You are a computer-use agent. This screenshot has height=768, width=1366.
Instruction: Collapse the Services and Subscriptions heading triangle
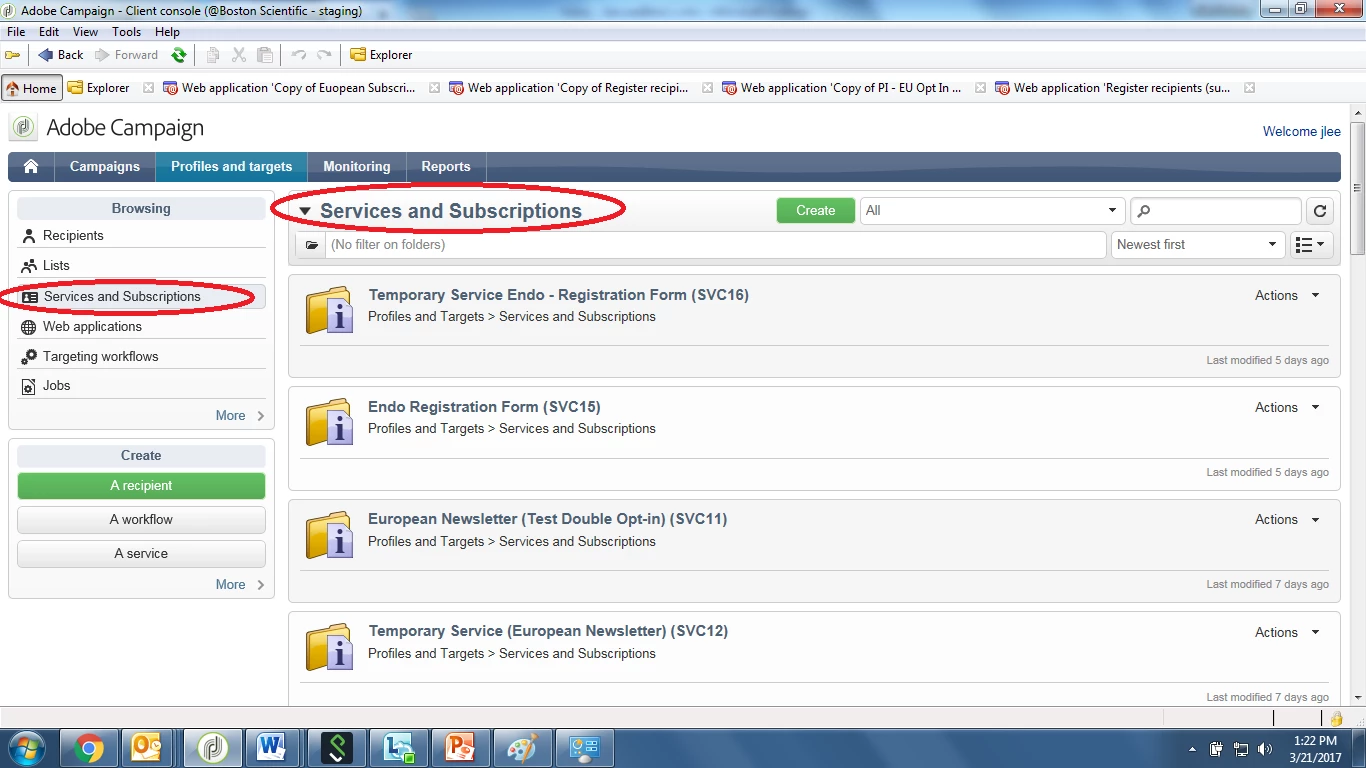[305, 212]
